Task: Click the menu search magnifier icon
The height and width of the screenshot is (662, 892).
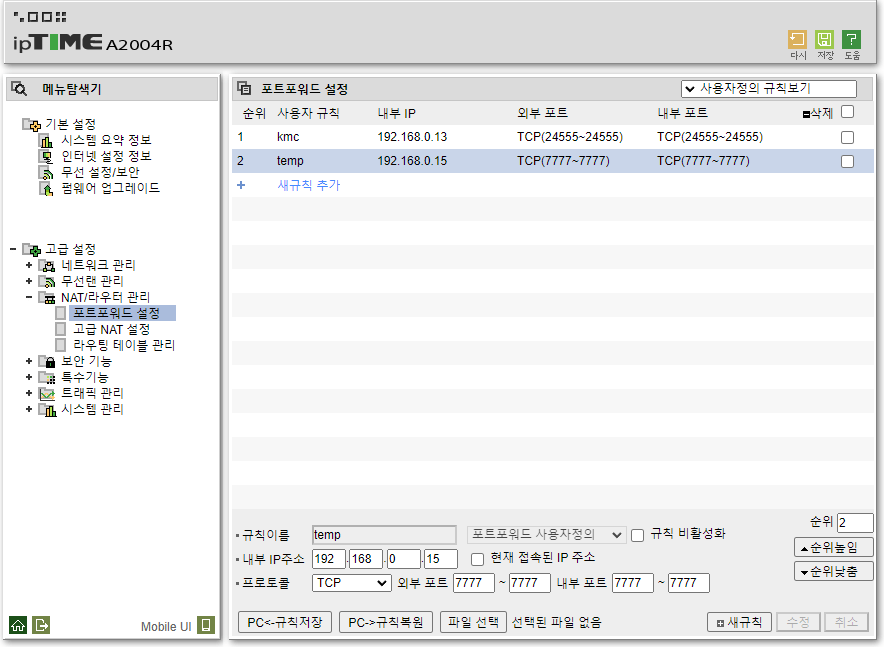Action: pos(19,89)
